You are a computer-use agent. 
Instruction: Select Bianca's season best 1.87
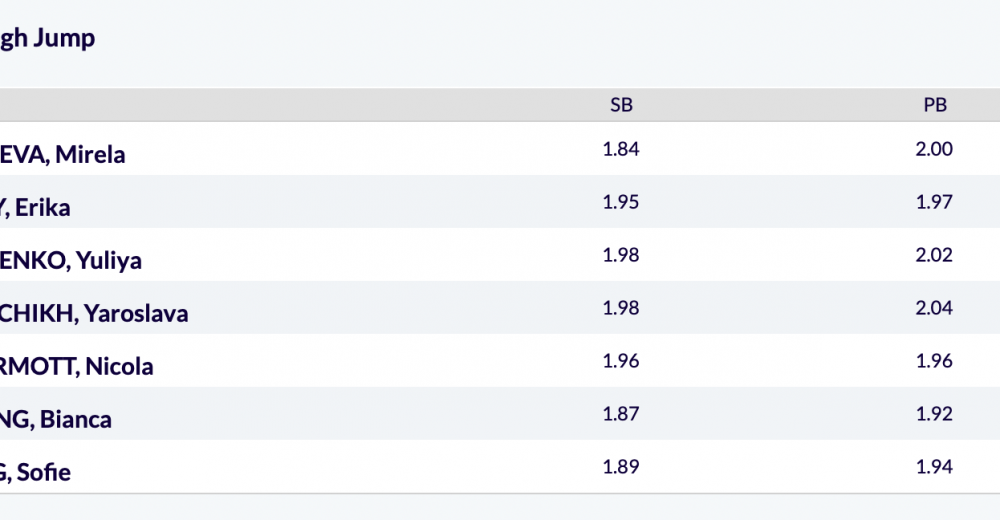pyautogui.click(x=621, y=413)
